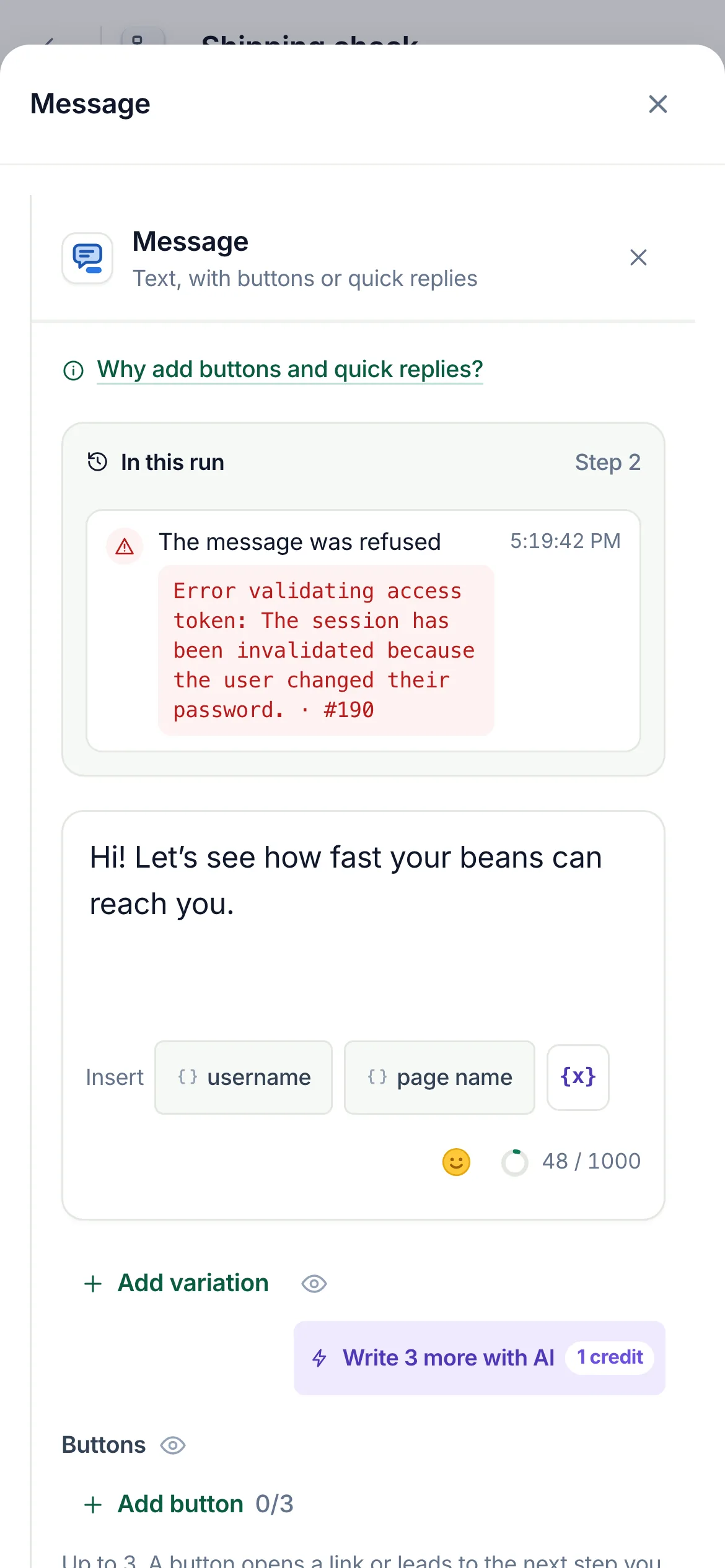The height and width of the screenshot is (1568, 725).
Task: Click 'Text, with buttons or quick replies' subtitle
Action: click(305, 279)
